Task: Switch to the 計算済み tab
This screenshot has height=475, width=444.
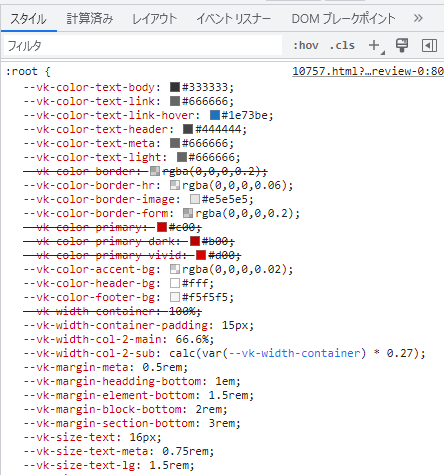Action: (90, 19)
